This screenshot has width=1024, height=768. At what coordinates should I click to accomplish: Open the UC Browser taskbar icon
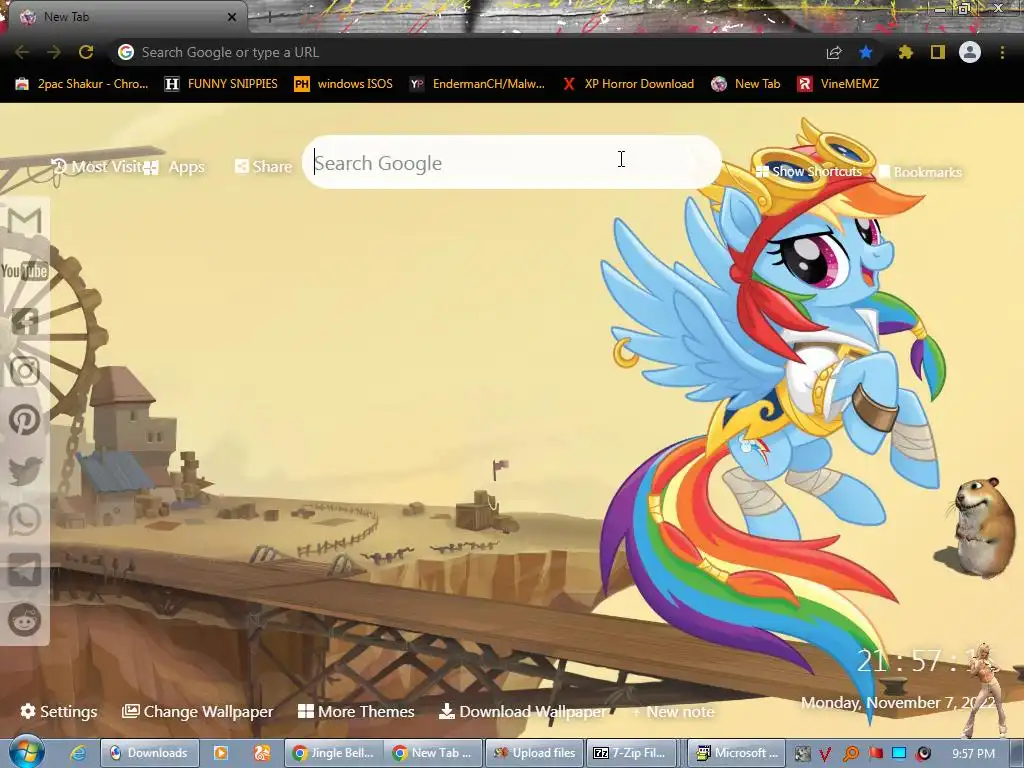(262, 753)
